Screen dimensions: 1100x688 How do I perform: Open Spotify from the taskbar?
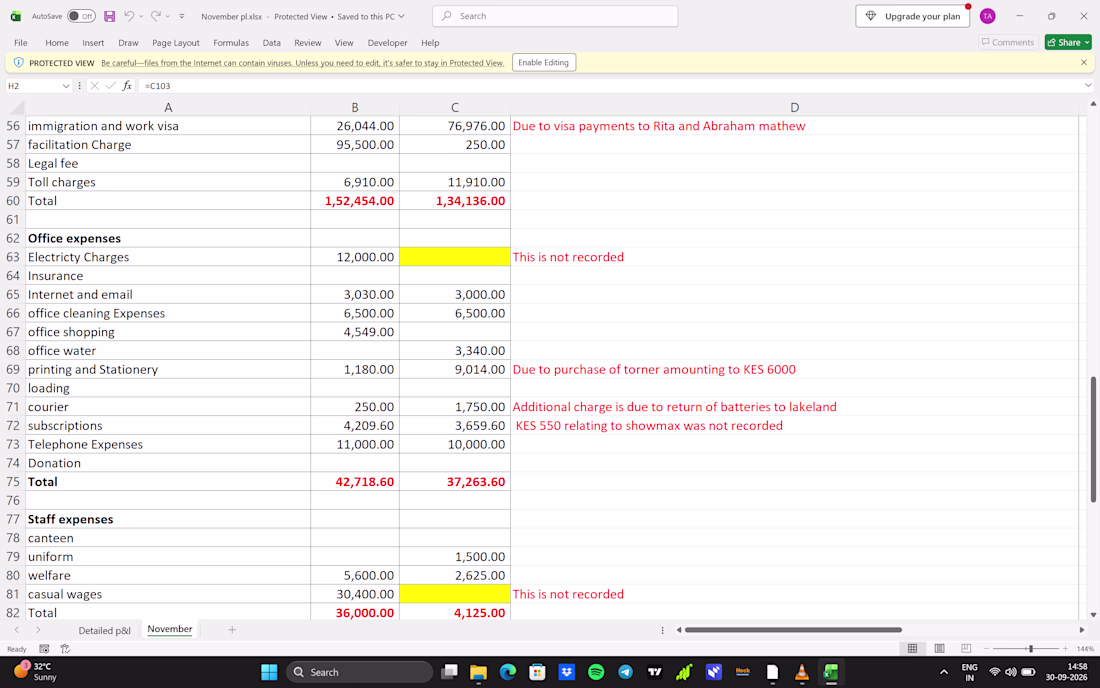[596, 672]
